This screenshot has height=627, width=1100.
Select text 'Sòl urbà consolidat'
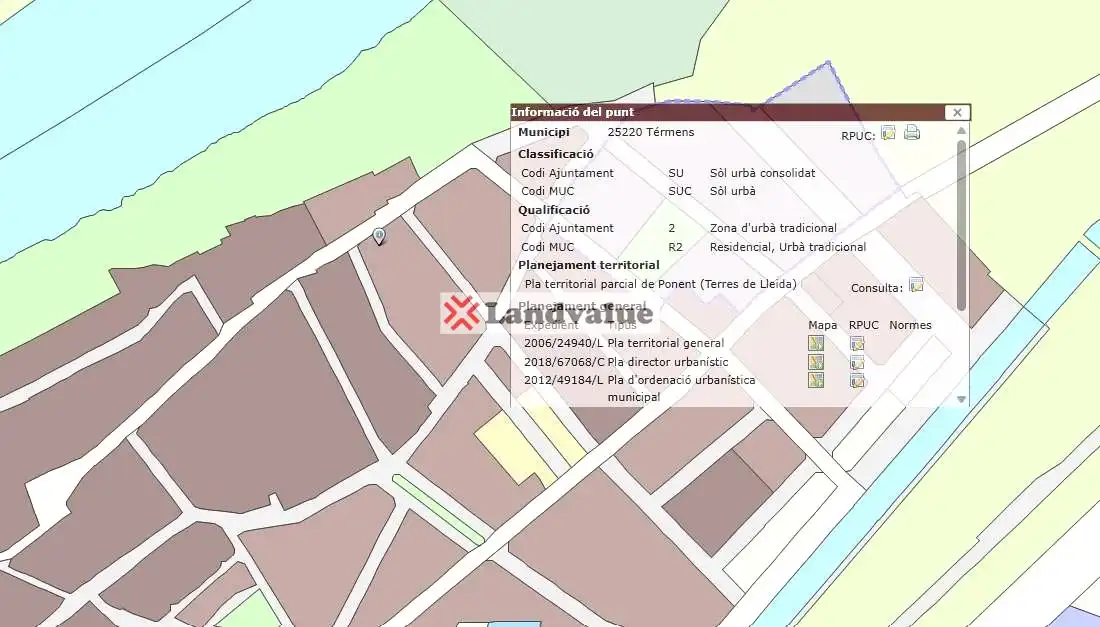point(763,173)
